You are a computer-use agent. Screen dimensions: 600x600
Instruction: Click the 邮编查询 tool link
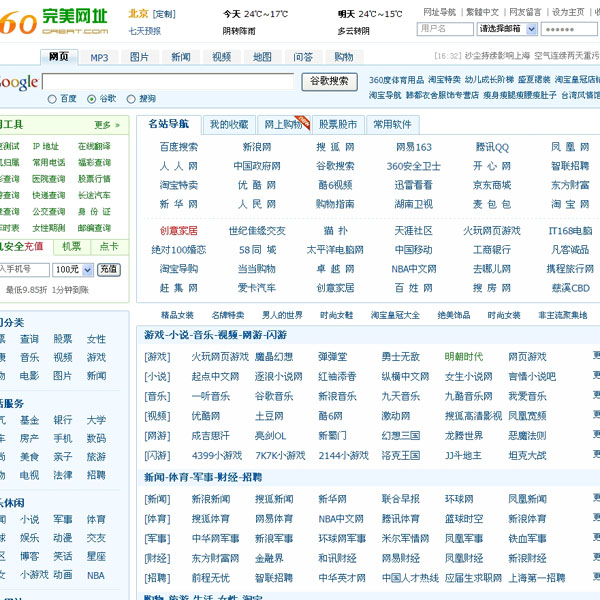94,228
